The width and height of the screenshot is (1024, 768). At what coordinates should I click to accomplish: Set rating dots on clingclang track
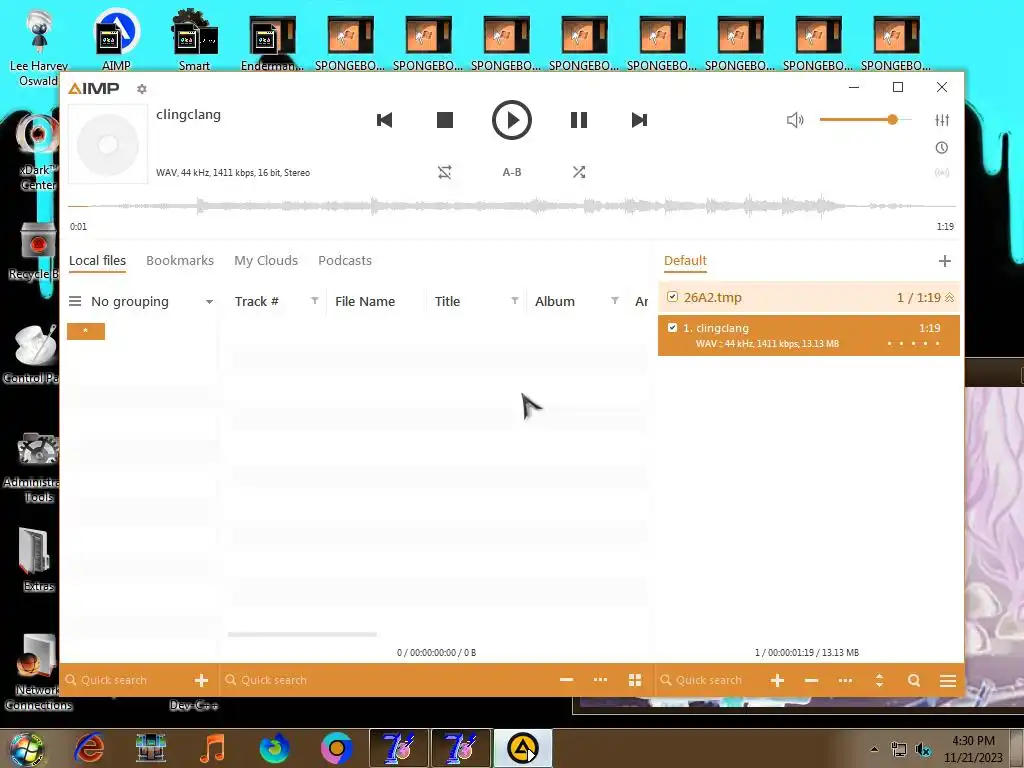click(913, 344)
